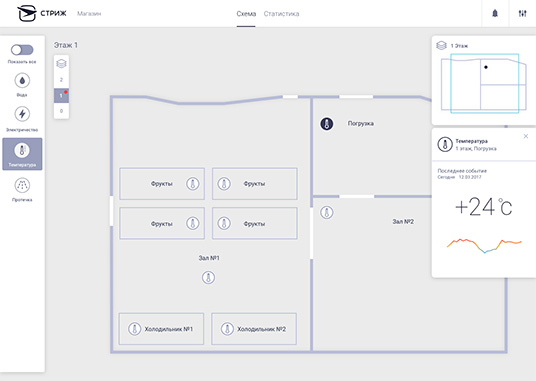Click the Погрузка temperature sensor
The height and width of the screenshot is (381, 536).
coord(326,124)
